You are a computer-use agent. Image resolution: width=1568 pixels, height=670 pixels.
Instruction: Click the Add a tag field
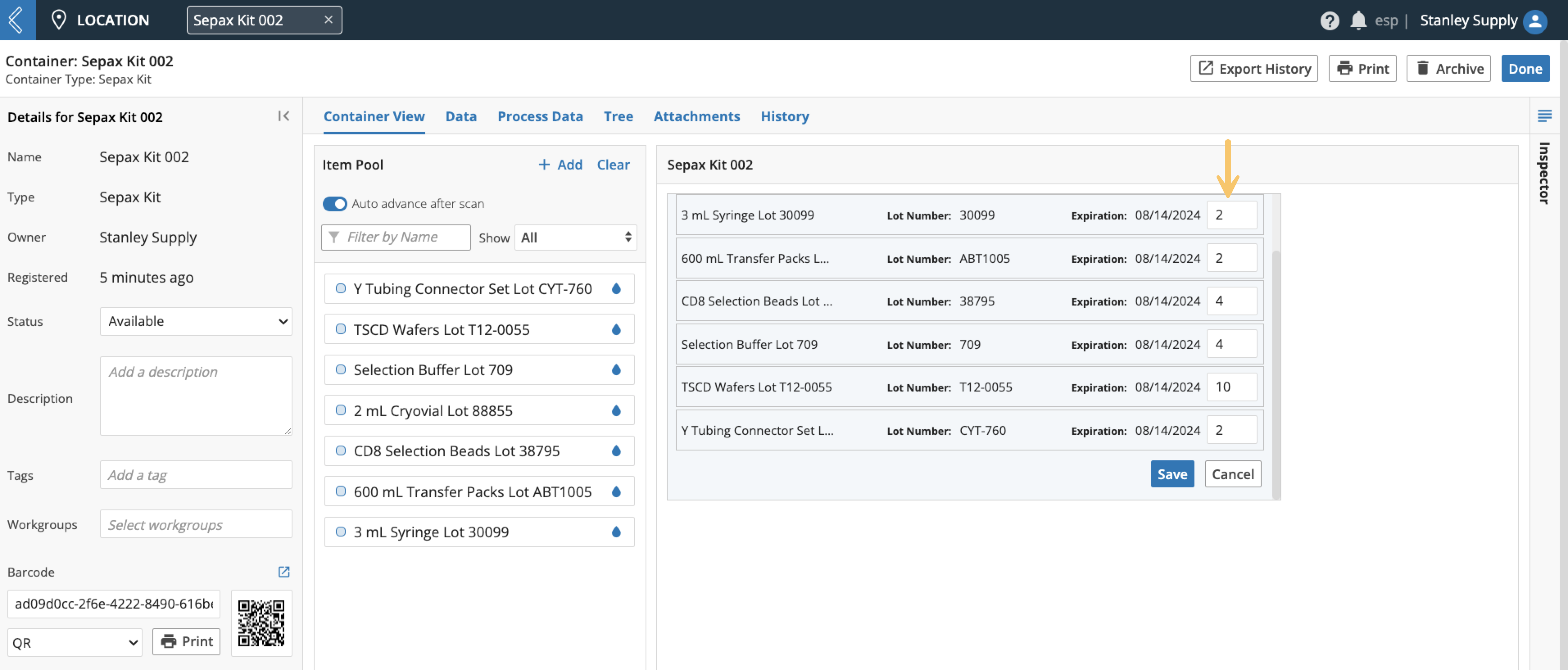coord(196,475)
